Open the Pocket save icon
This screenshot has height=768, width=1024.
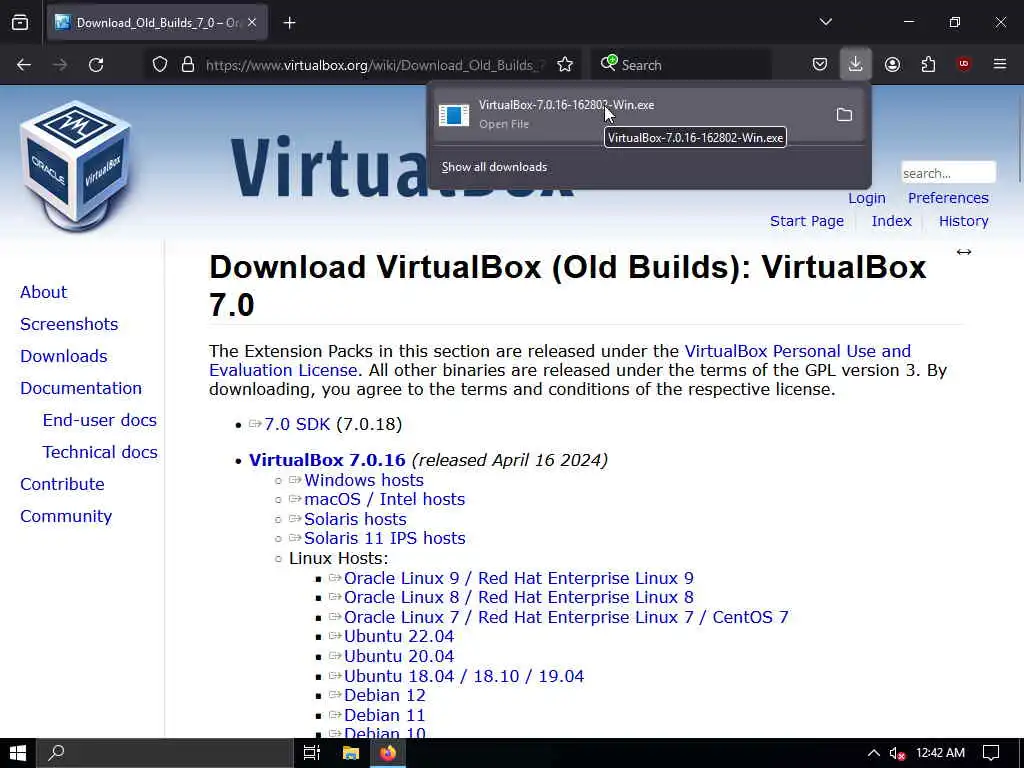tap(820, 65)
